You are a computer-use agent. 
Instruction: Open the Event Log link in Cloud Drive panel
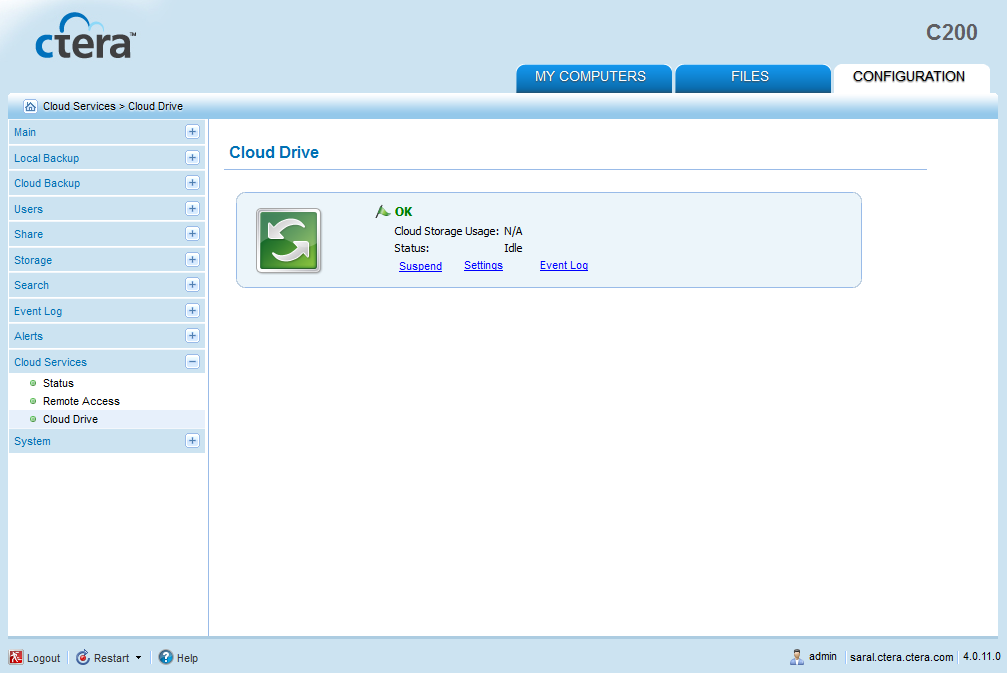tap(564, 265)
